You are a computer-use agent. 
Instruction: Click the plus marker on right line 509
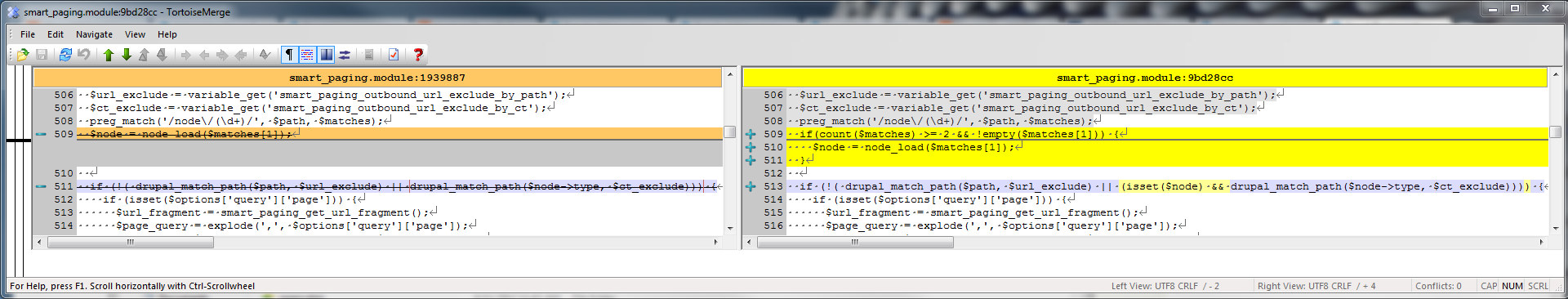[751, 134]
